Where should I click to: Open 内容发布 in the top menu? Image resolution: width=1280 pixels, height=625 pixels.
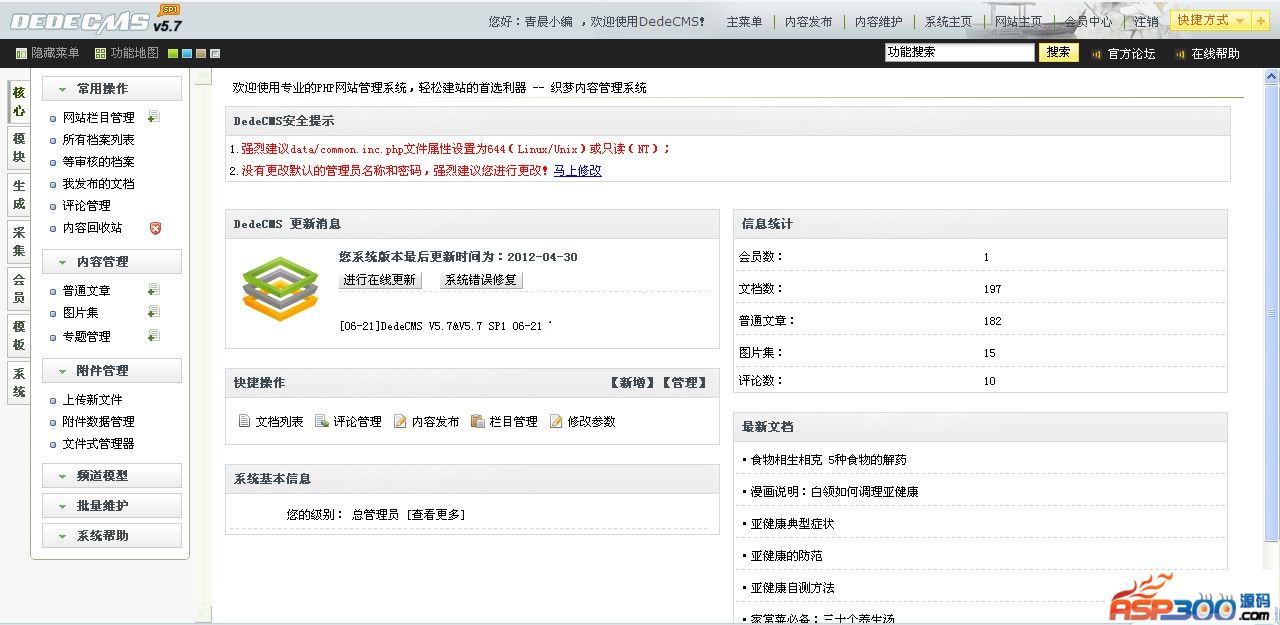tap(808, 22)
